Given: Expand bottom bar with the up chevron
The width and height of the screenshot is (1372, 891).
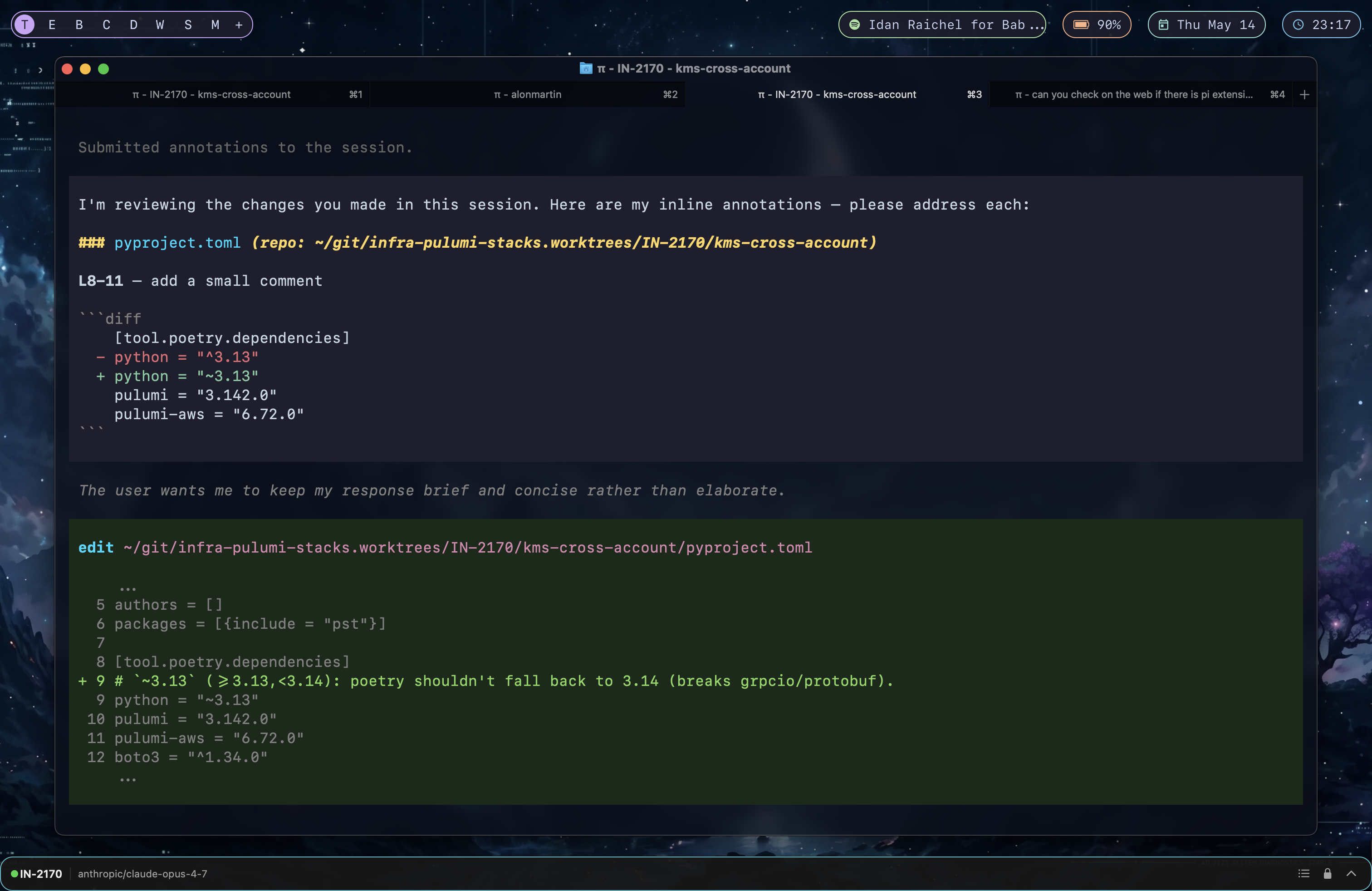Looking at the screenshot, I should click(1351, 874).
